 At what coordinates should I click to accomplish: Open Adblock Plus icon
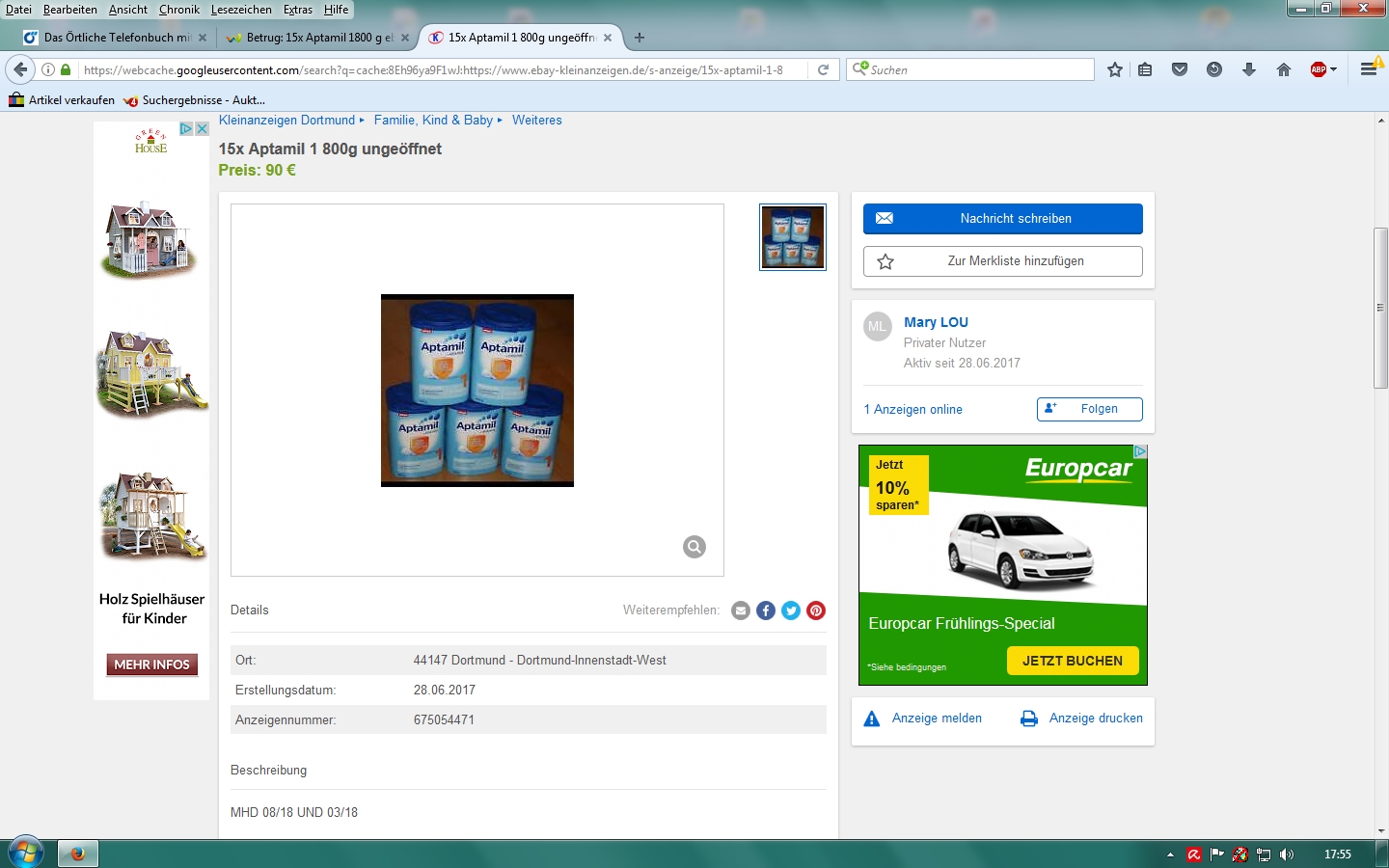(x=1319, y=69)
